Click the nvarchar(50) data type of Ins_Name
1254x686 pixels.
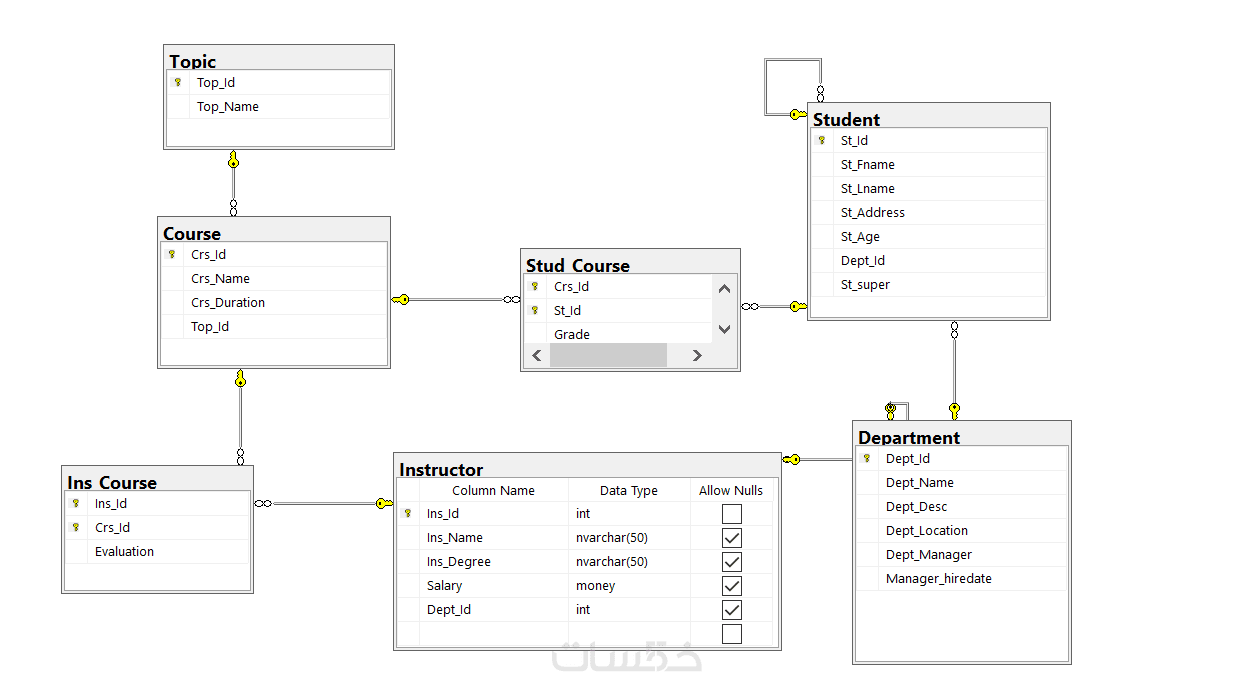[629, 538]
